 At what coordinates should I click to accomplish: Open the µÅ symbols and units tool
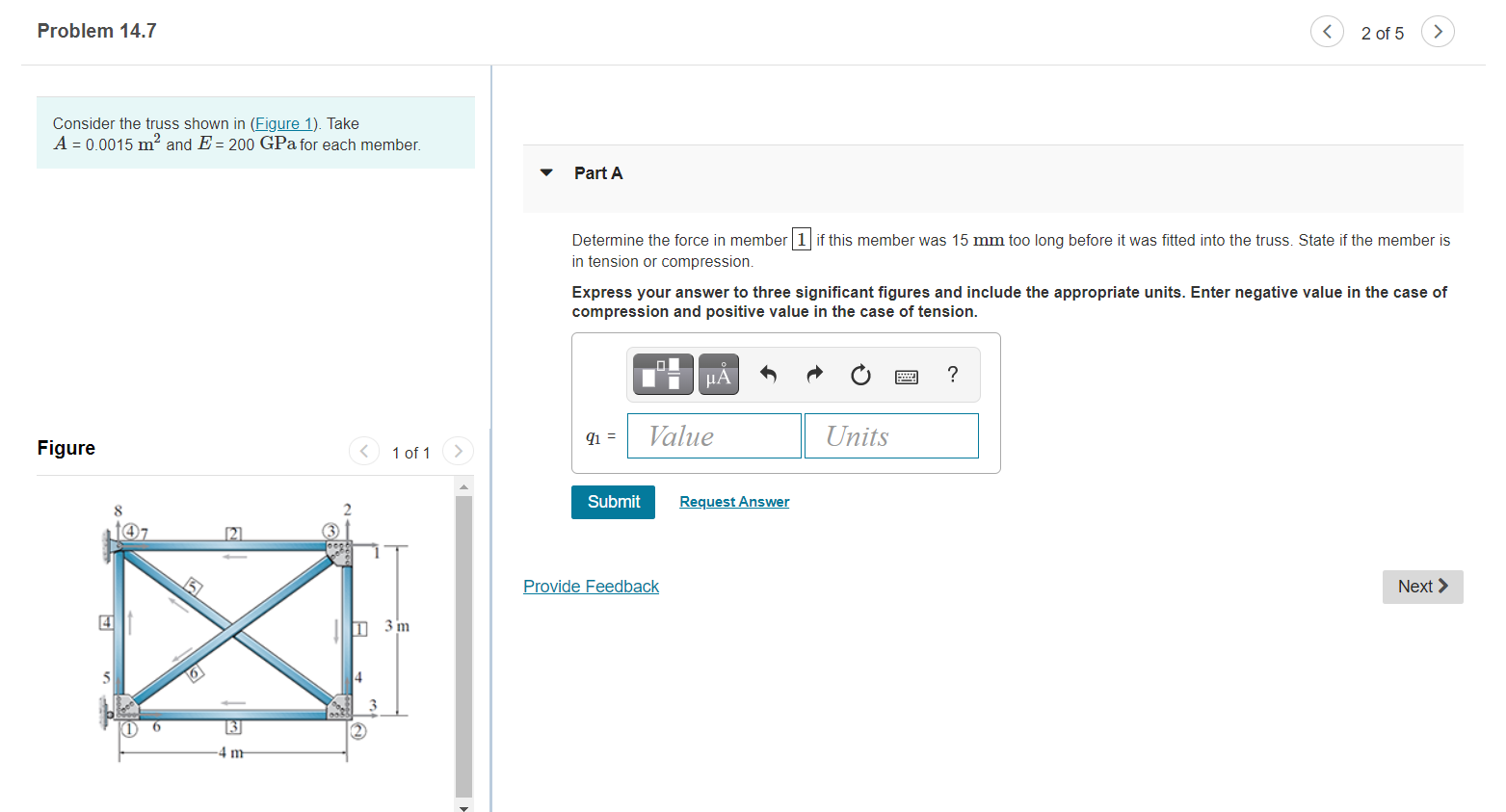click(718, 374)
